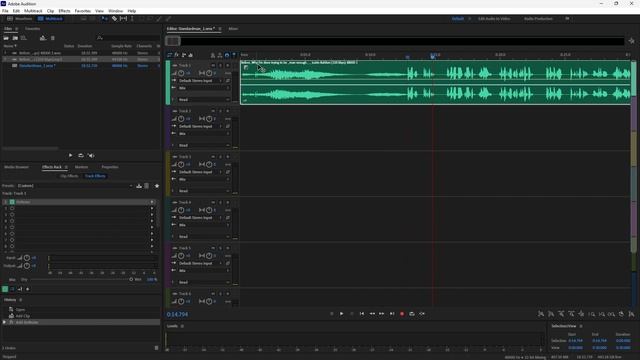Viewport: 640px width, 360px height.
Task: Mark rack preset as favorite star
Action: click(x=157, y=186)
